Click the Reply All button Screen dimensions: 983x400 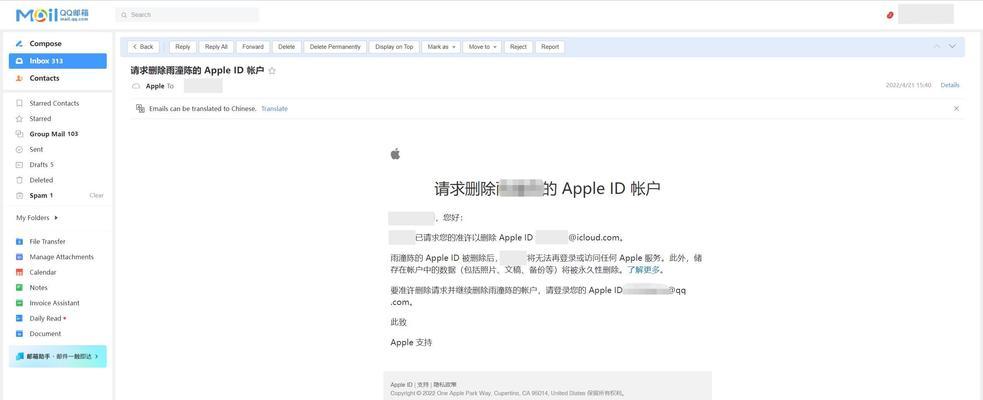click(216, 47)
